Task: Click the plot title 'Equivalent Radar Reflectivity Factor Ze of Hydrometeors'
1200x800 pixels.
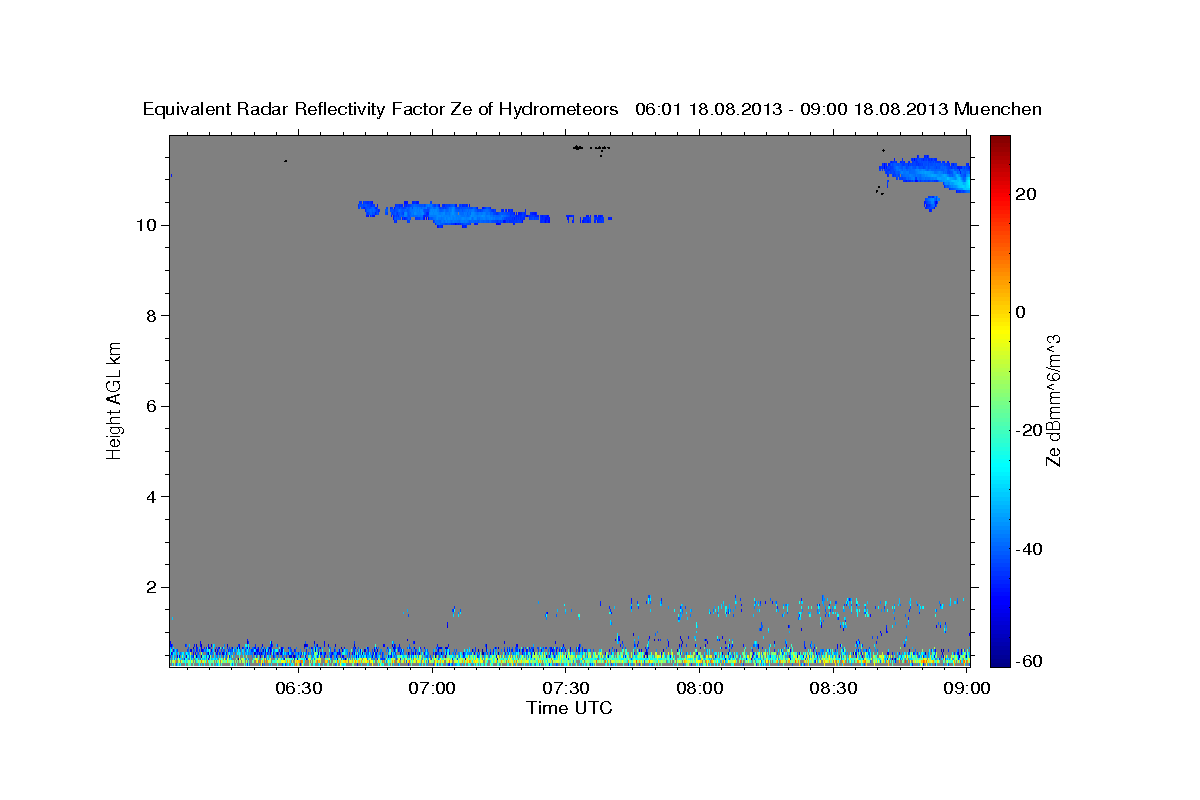Action: click(381, 109)
